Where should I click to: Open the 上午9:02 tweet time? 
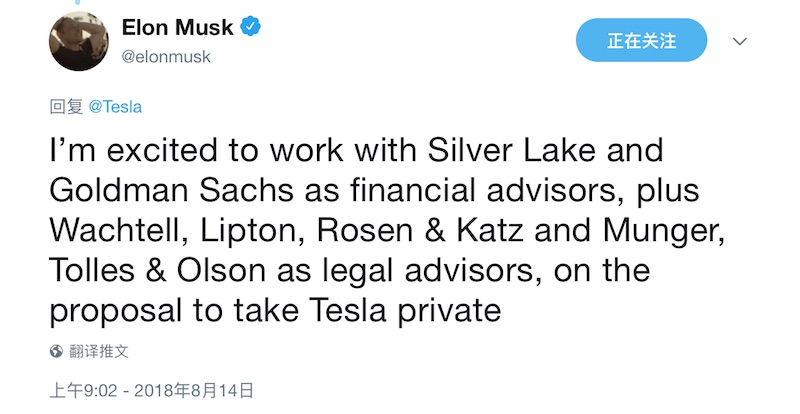tap(78, 389)
